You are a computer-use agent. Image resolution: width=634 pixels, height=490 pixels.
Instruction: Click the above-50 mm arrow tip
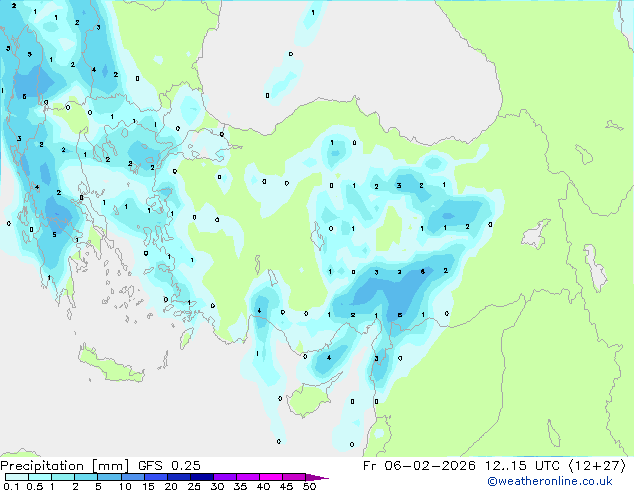coord(317,477)
